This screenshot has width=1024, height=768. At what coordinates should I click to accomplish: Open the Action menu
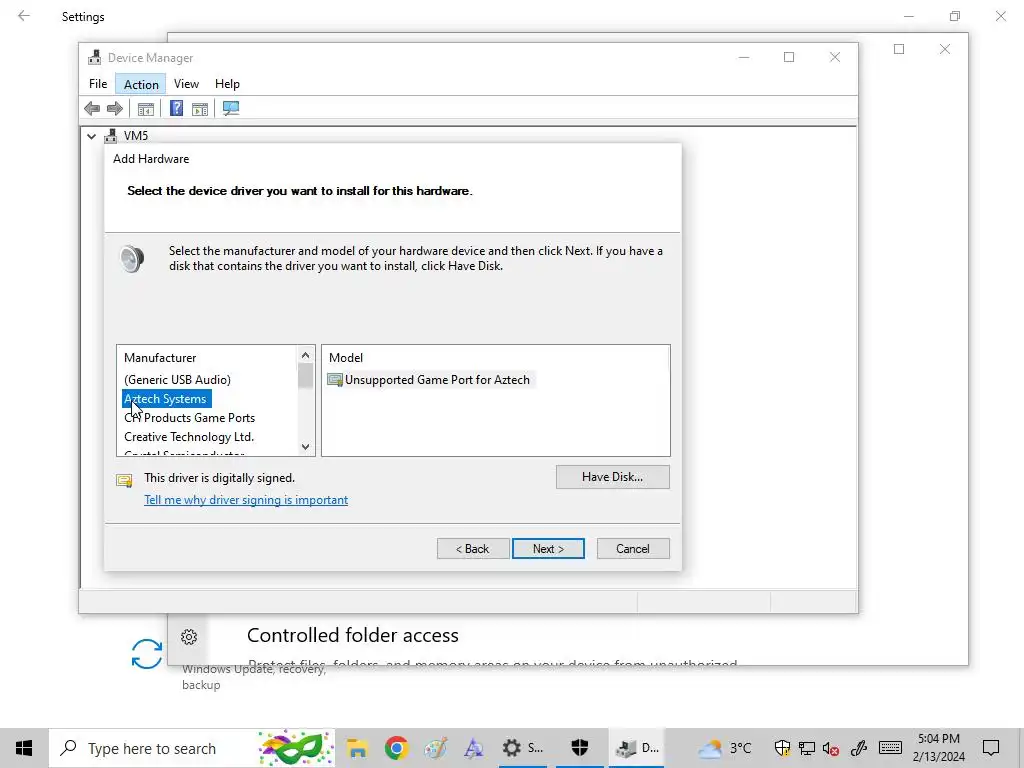[141, 84]
